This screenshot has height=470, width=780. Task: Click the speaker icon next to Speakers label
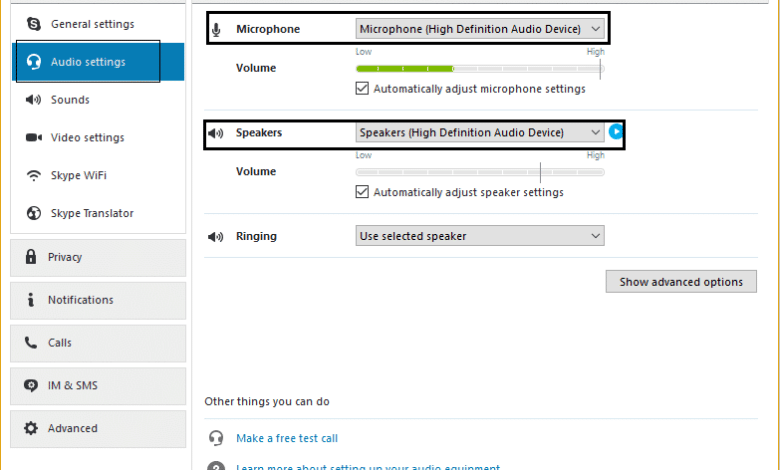[215, 133]
